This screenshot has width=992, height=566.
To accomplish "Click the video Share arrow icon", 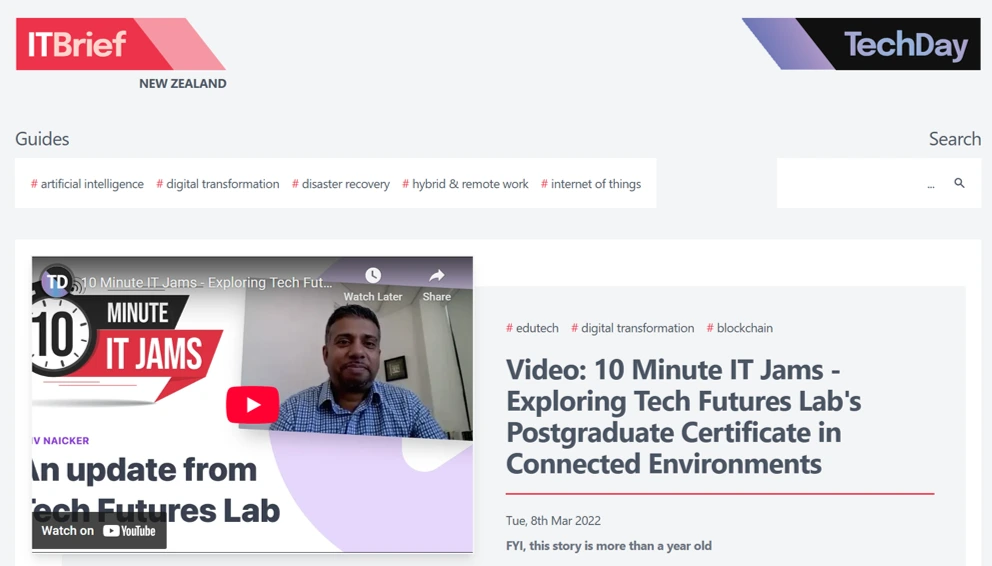I will coord(436,276).
